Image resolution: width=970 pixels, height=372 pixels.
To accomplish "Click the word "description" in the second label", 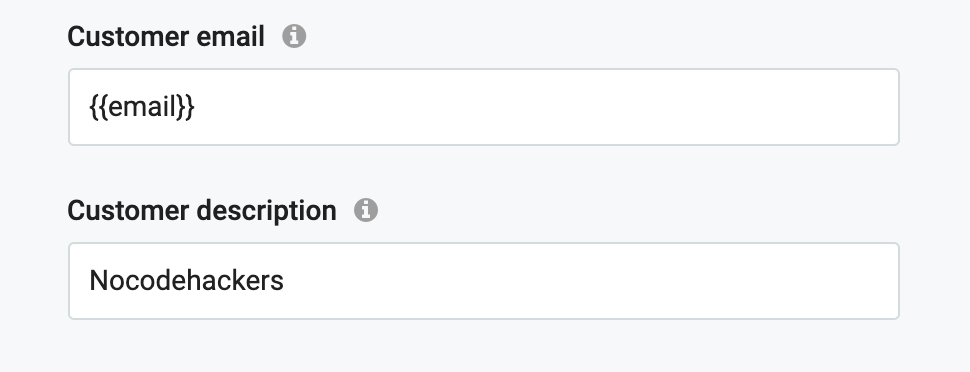I will [267, 212].
